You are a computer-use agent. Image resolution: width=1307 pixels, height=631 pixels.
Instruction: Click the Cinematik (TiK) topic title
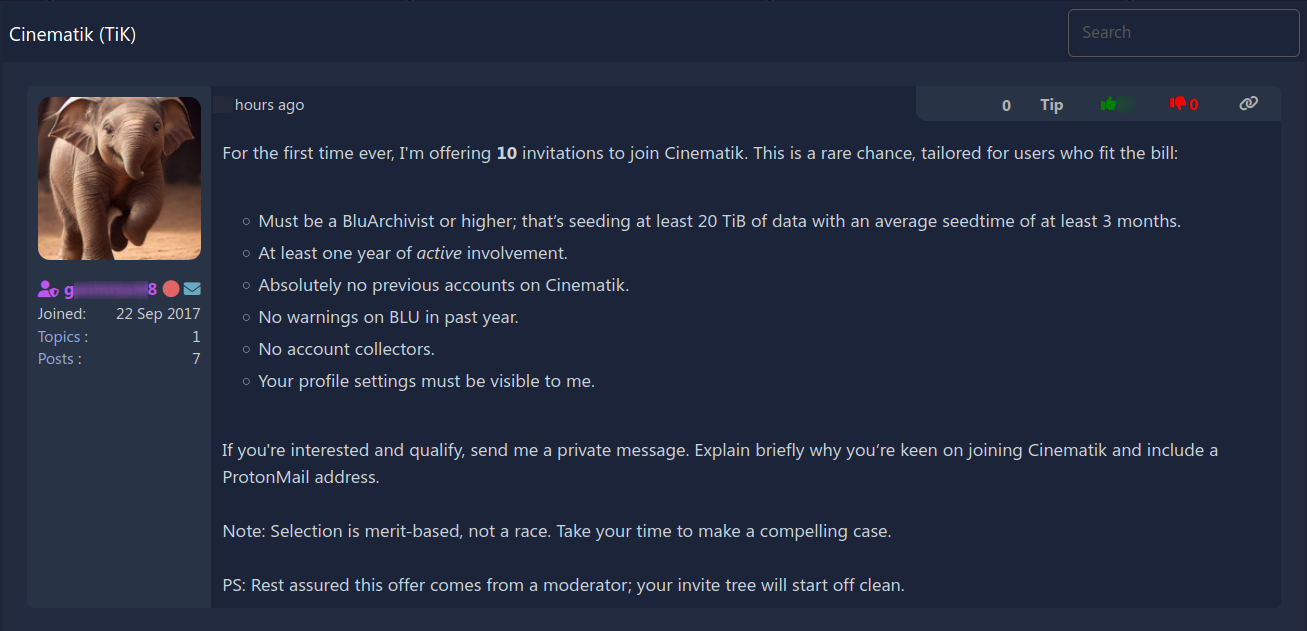73,34
